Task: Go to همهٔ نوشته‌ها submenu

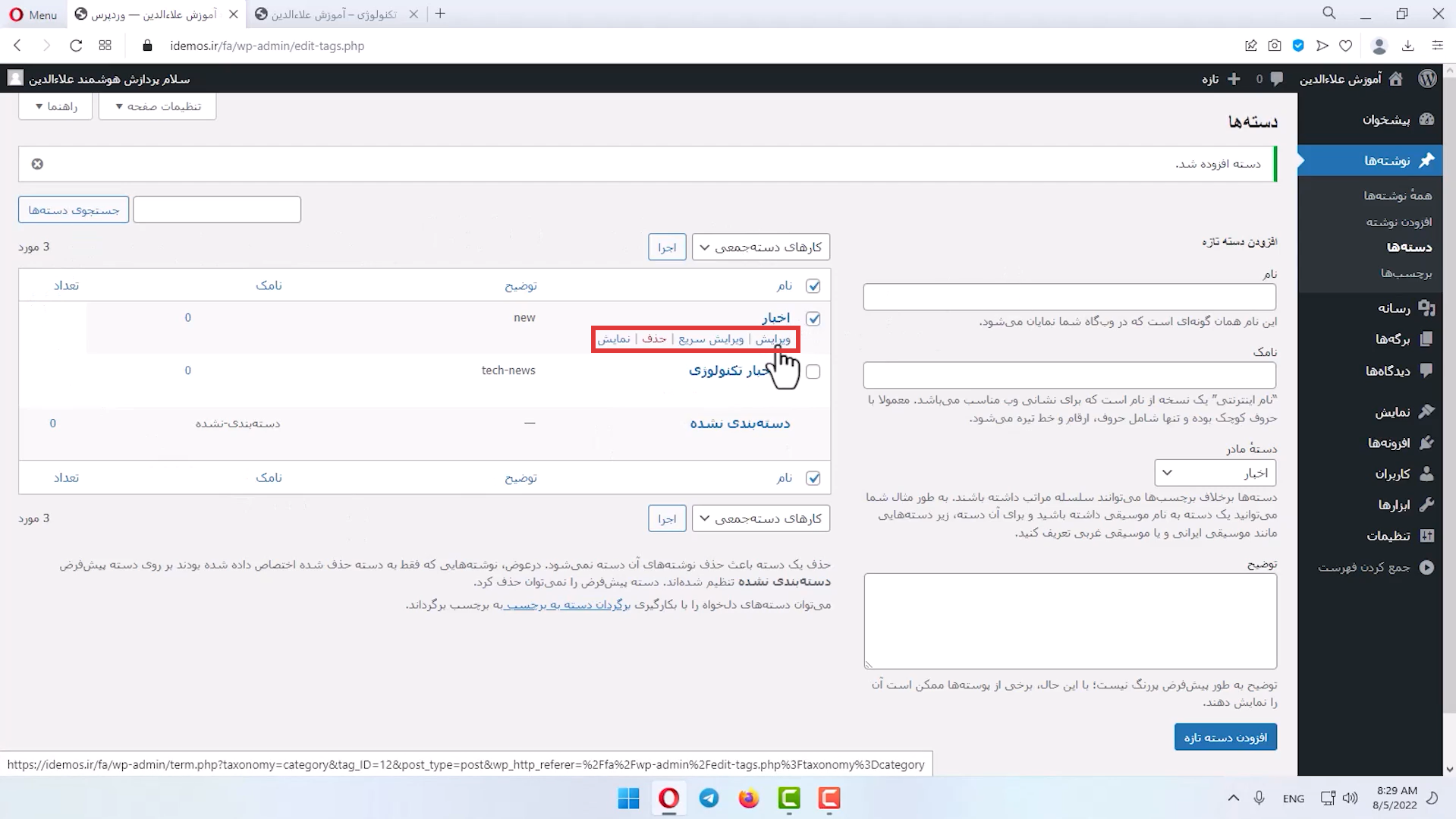Action: pos(1398,196)
